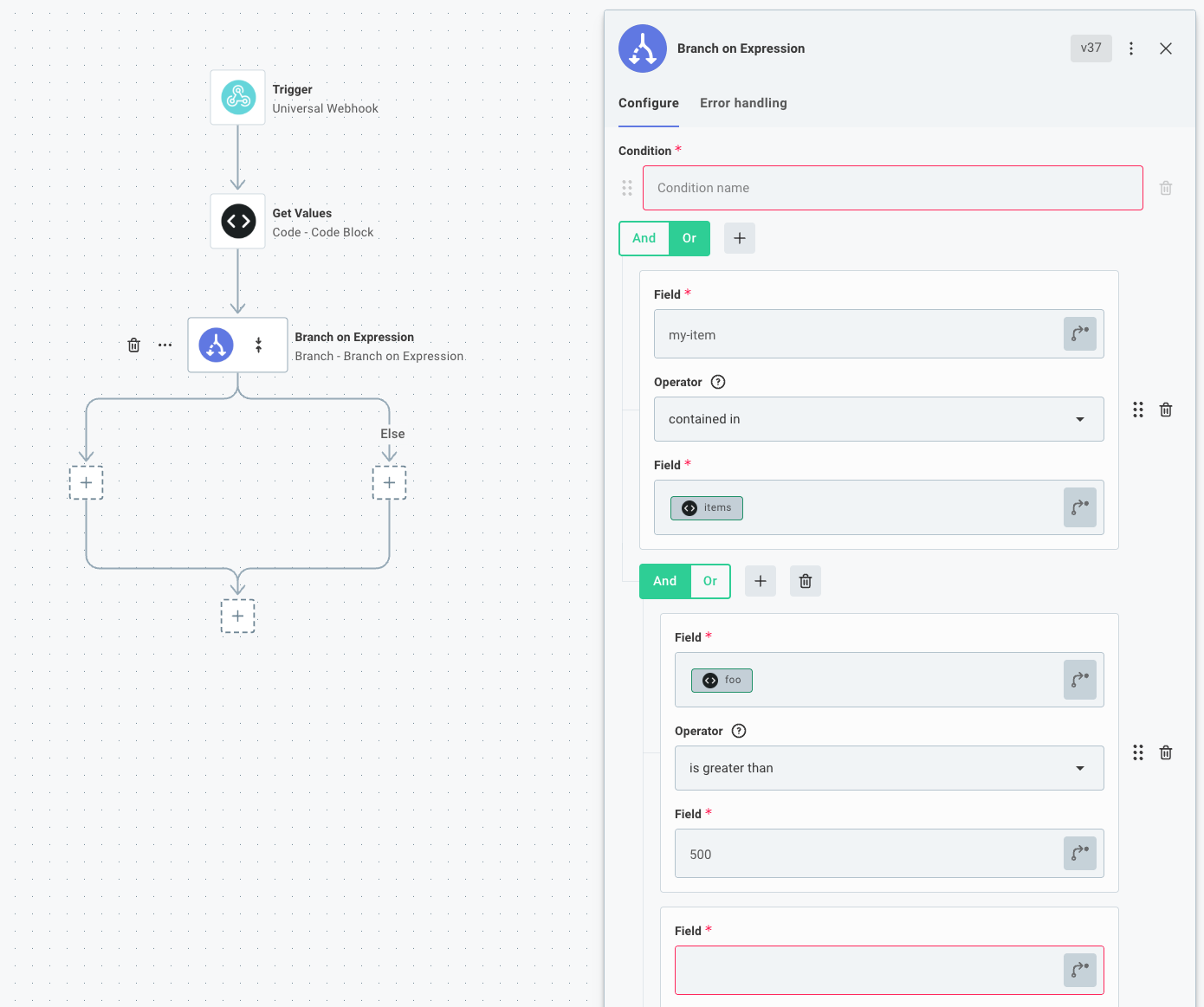
Task: Delete the nested And/Or condition group
Action: (x=805, y=581)
